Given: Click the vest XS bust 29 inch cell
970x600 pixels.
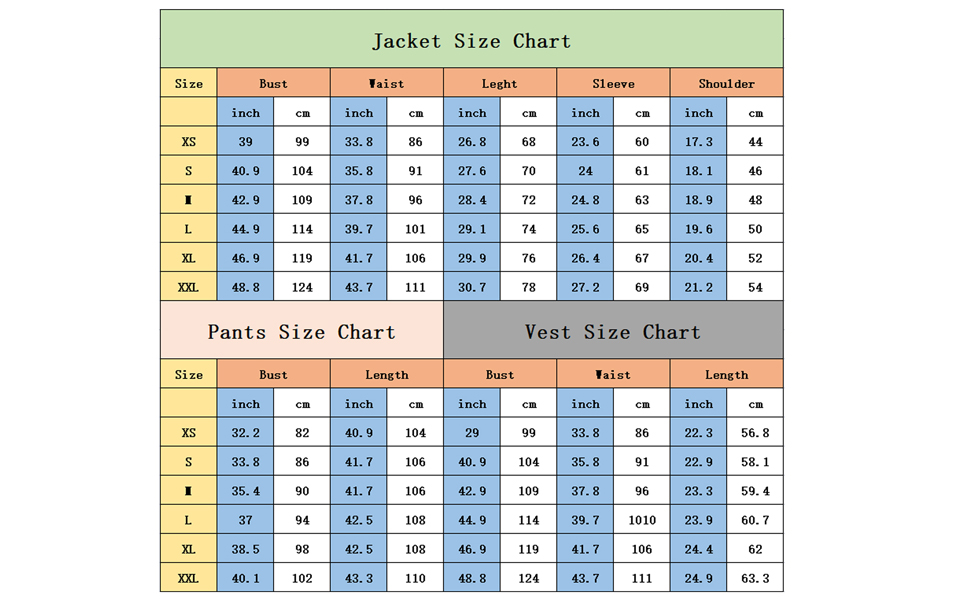Looking at the screenshot, I should [472, 432].
